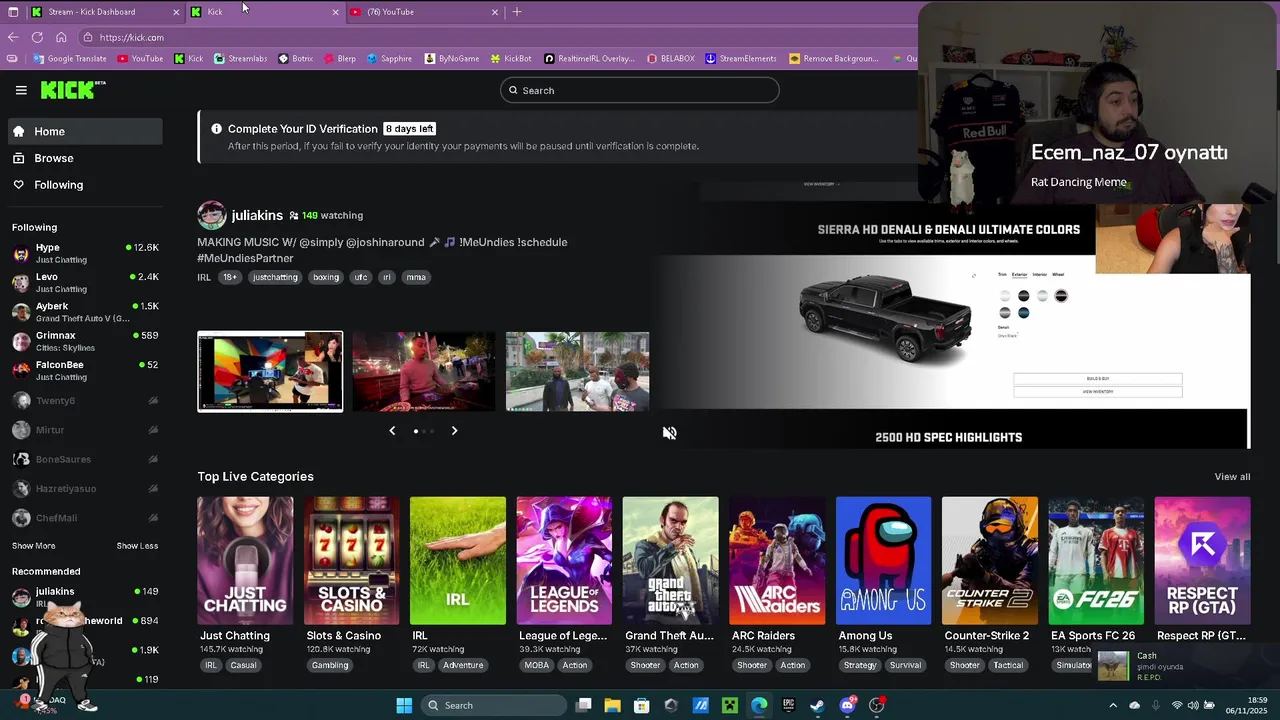Click the Strategy tag under Among Us

(860, 665)
